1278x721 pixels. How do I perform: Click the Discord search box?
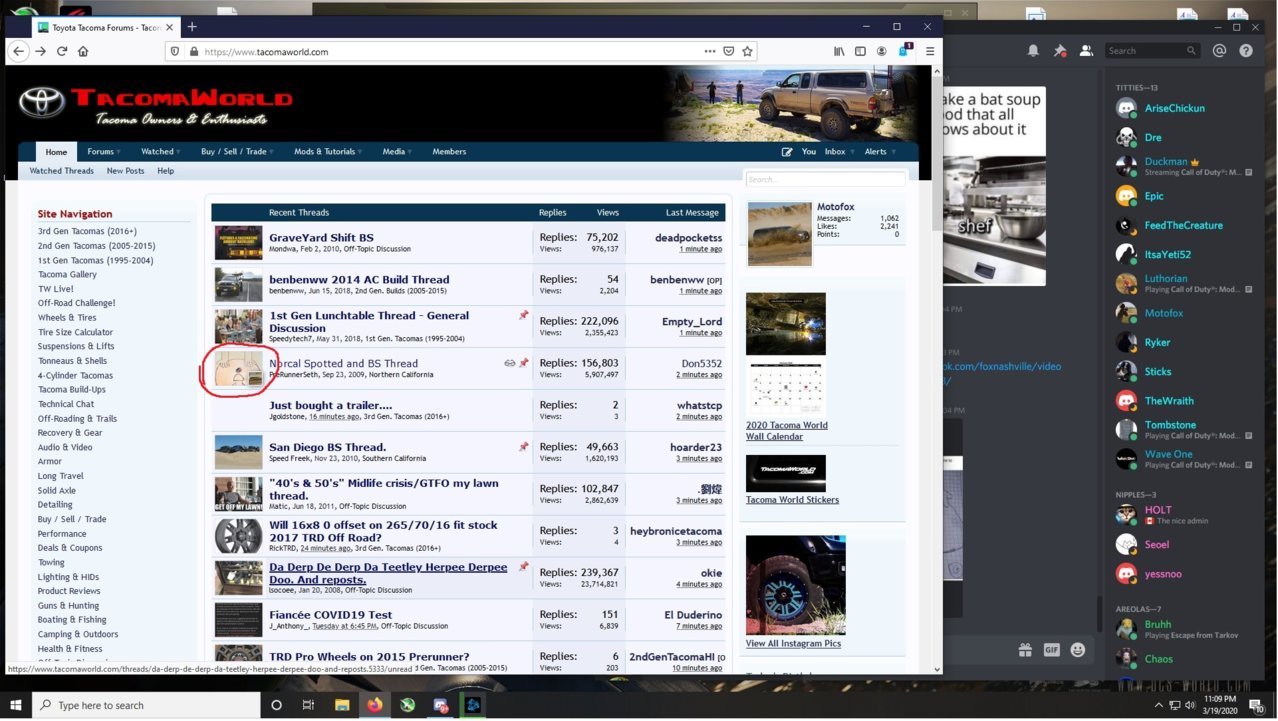(x=1153, y=51)
